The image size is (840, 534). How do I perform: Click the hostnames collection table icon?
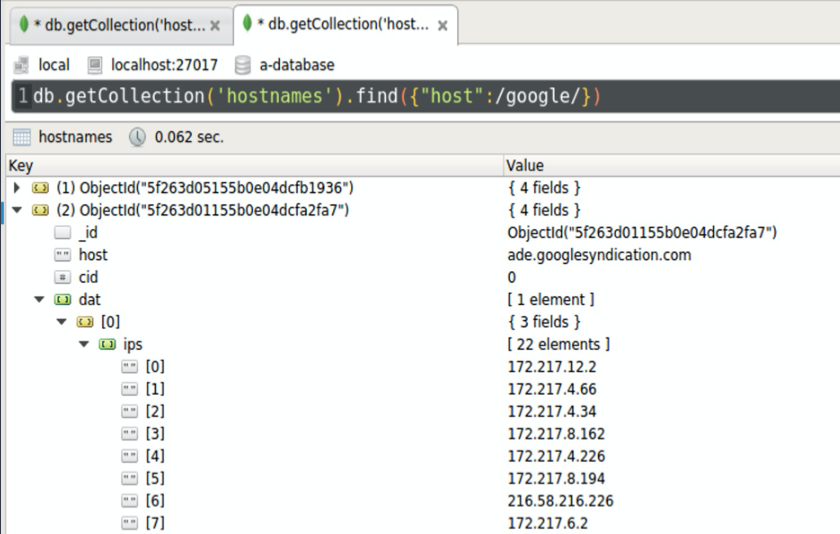pos(21,137)
